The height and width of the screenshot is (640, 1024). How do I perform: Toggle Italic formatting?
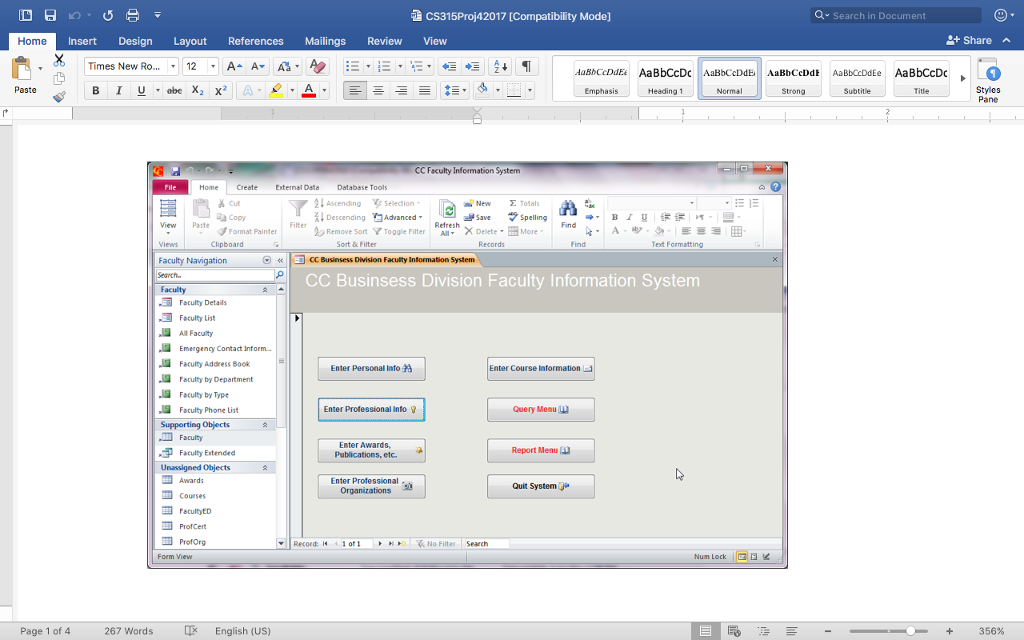click(119, 90)
